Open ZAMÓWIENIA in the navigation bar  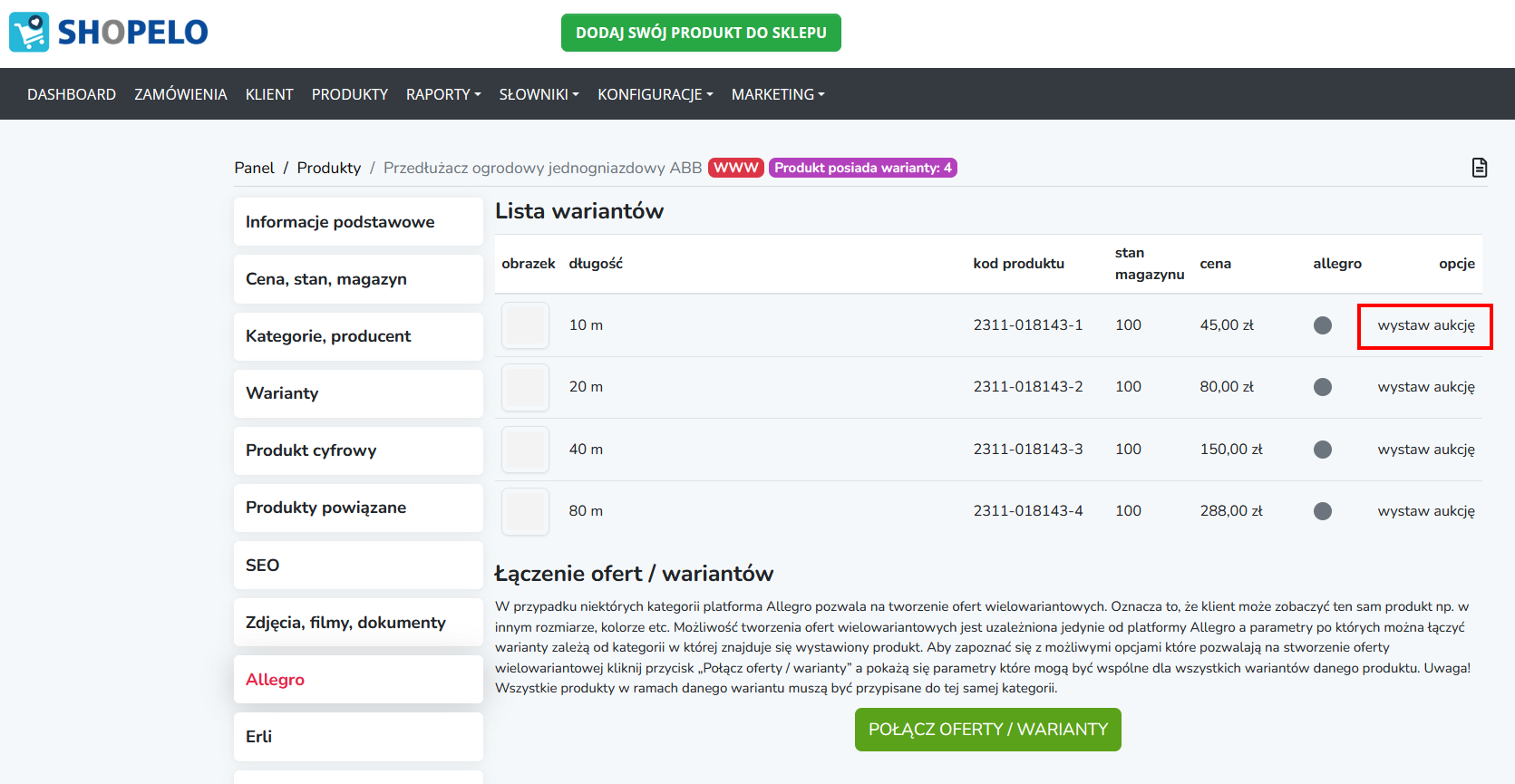tap(180, 94)
